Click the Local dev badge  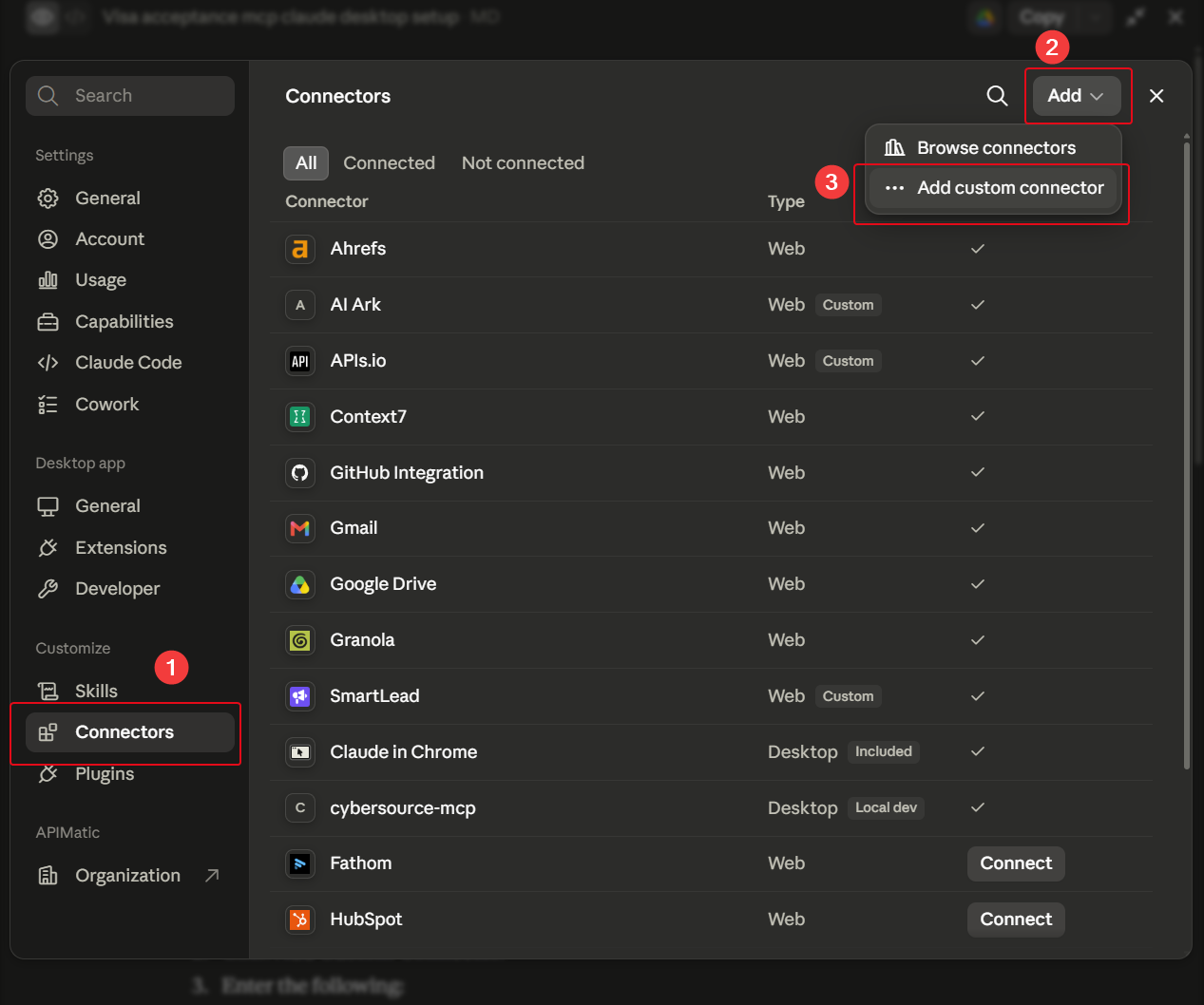coord(887,807)
